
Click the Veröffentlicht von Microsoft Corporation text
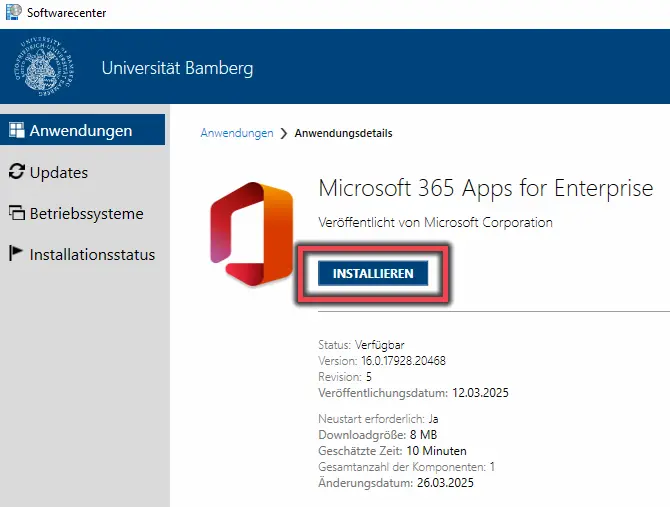pos(435,223)
